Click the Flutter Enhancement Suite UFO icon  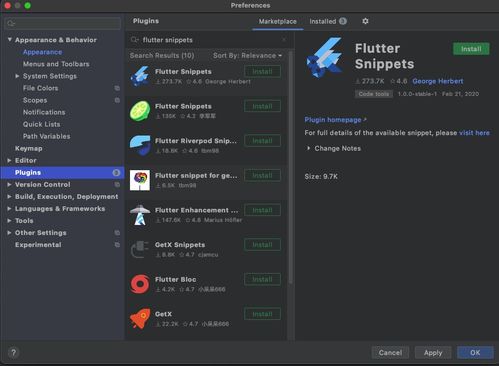point(140,215)
